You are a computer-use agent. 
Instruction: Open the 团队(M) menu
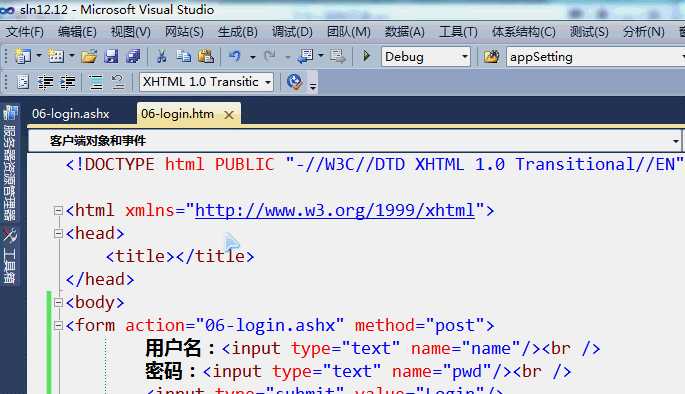click(349, 31)
